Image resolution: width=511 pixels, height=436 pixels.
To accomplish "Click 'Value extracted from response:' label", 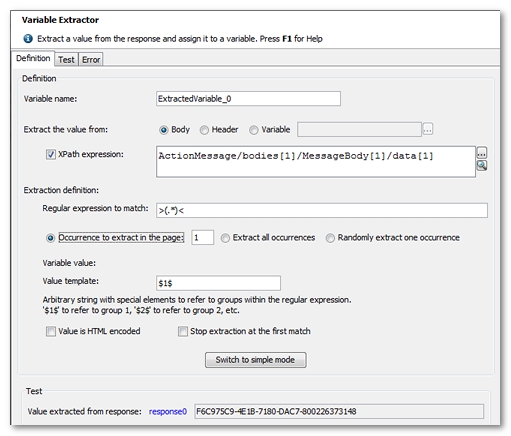I will (x=84, y=412).
